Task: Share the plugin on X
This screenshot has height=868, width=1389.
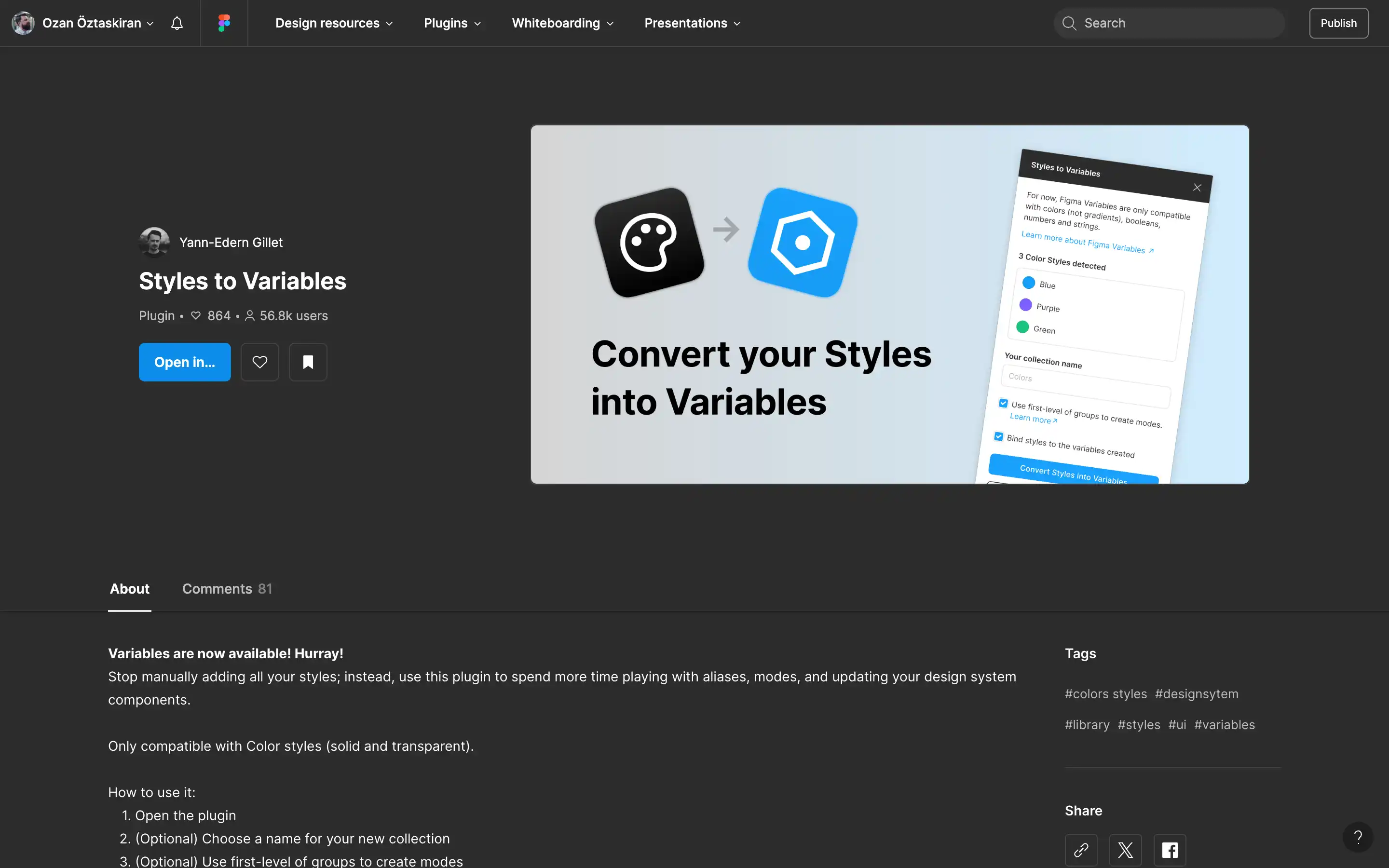Action: click(1125, 850)
